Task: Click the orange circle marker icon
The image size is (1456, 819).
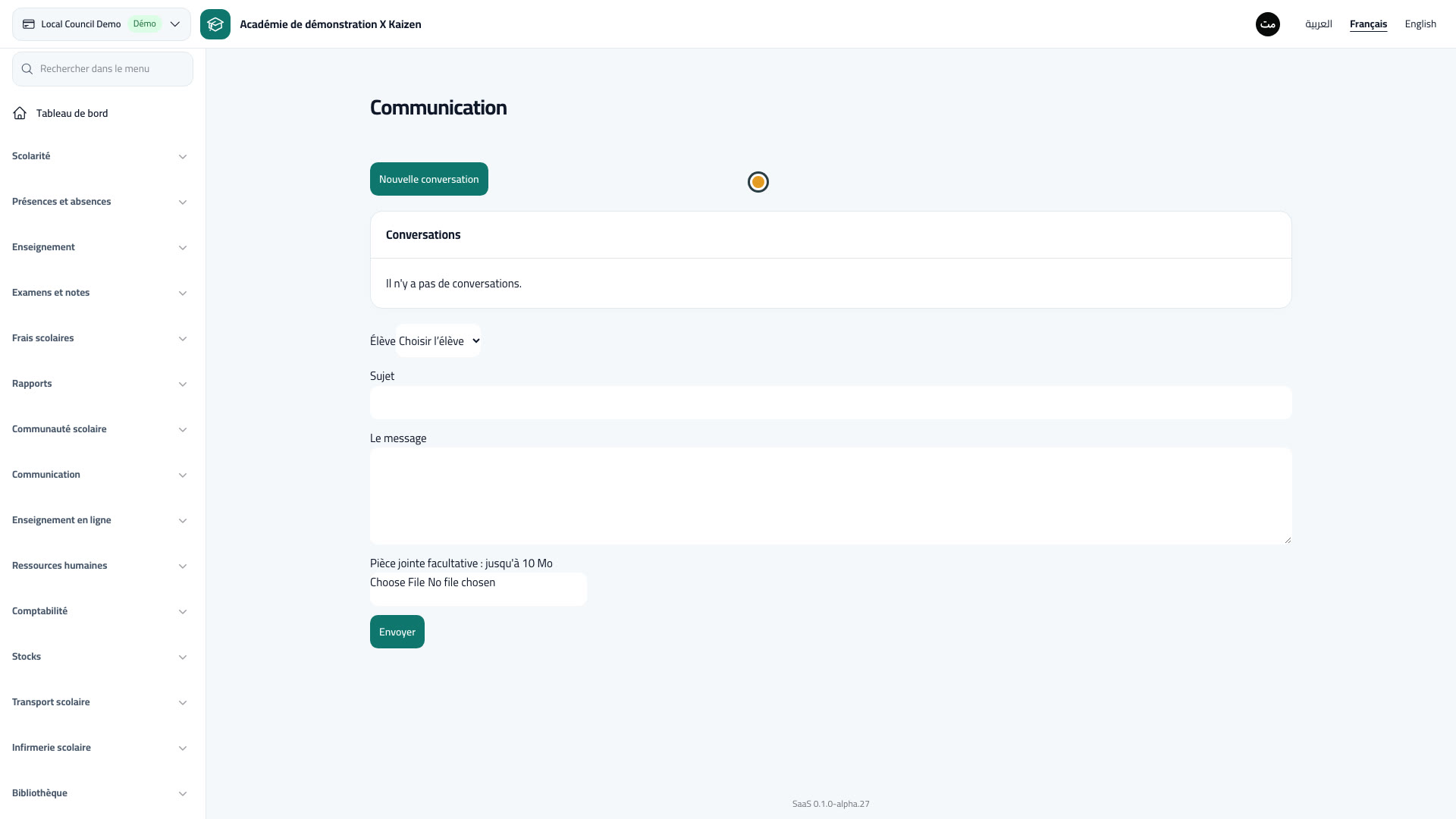Action: [758, 182]
